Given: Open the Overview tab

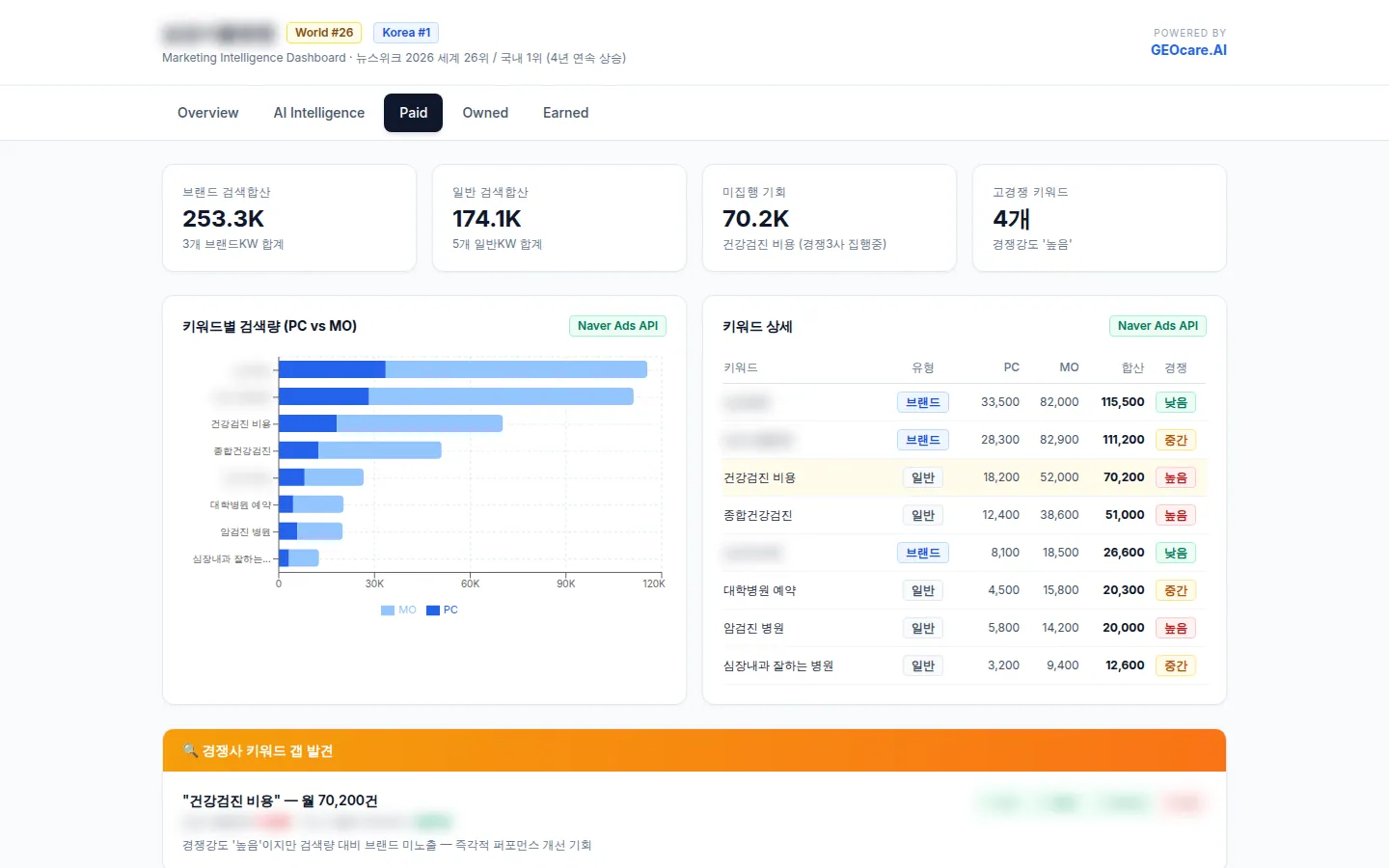Looking at the screenshot, I should tap(207, 113).
